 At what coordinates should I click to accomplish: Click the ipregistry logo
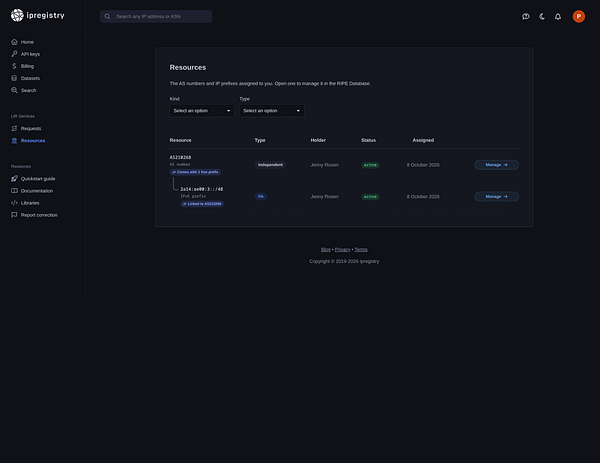[x=38, y=15]
